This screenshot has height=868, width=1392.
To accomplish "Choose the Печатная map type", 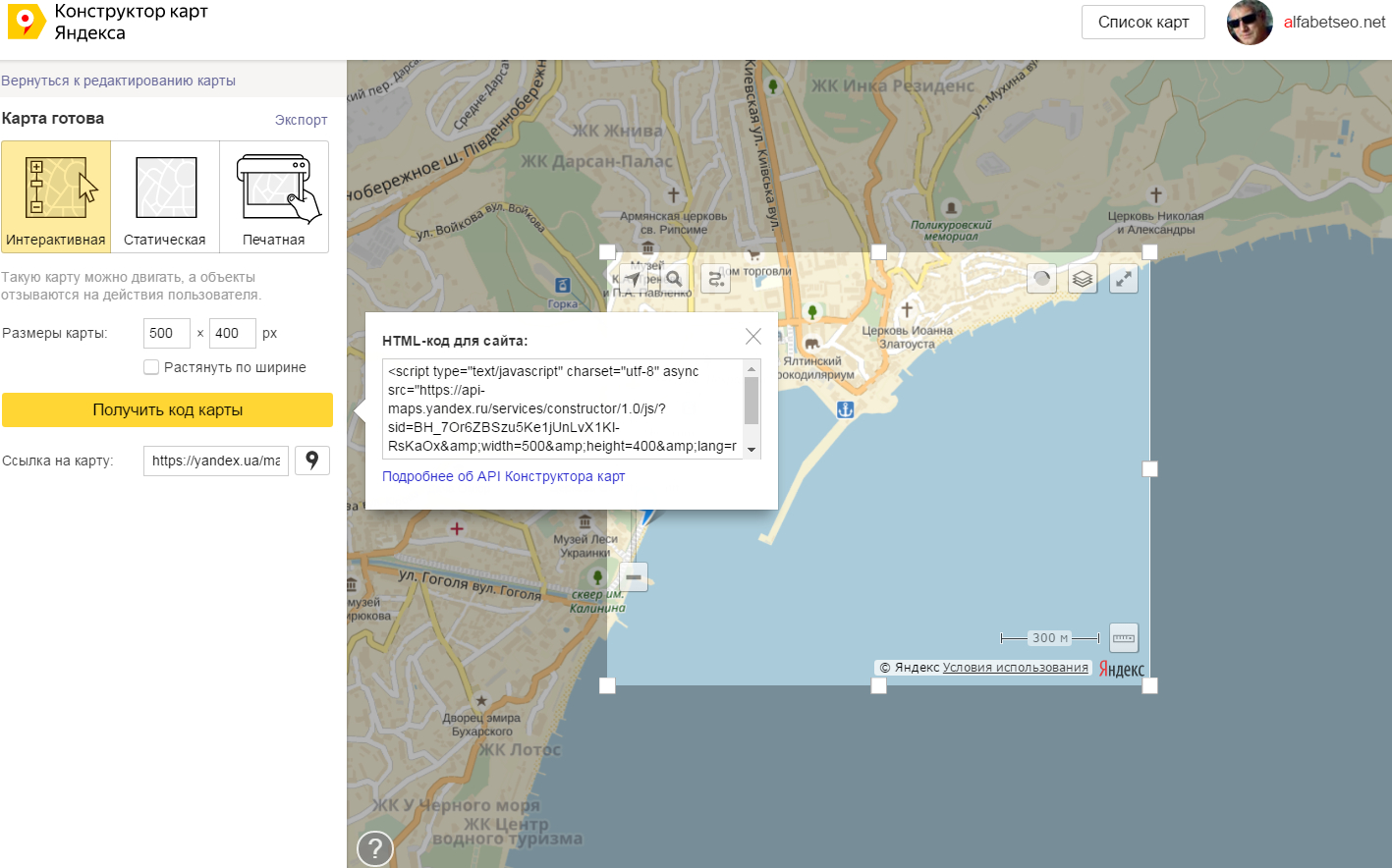I will 274,196.
